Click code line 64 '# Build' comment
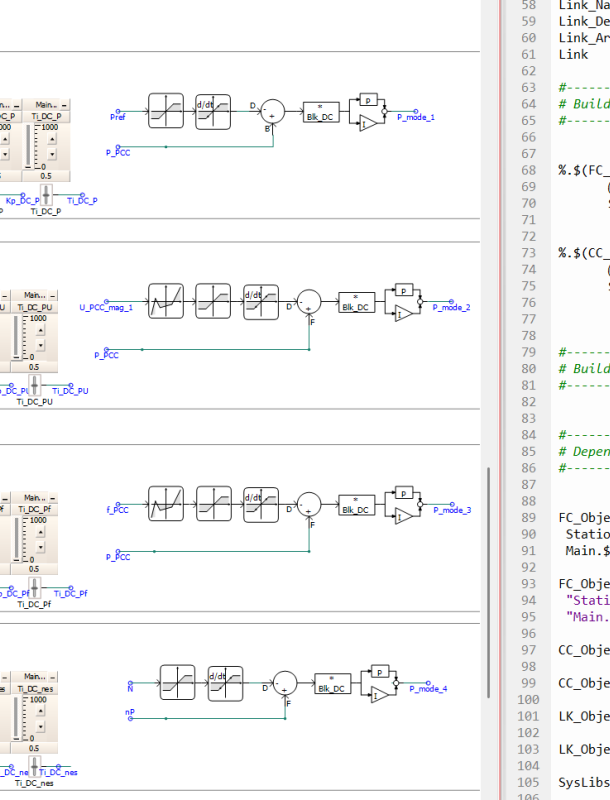The image size is (610, 800). pyautogui.click(x=584, y=104)
